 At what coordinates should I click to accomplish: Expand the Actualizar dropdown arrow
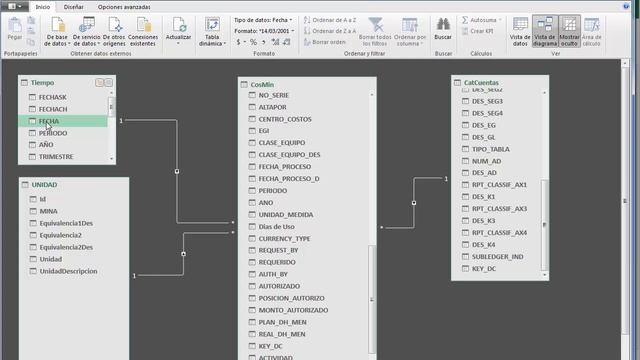click(x=178, y=43)
